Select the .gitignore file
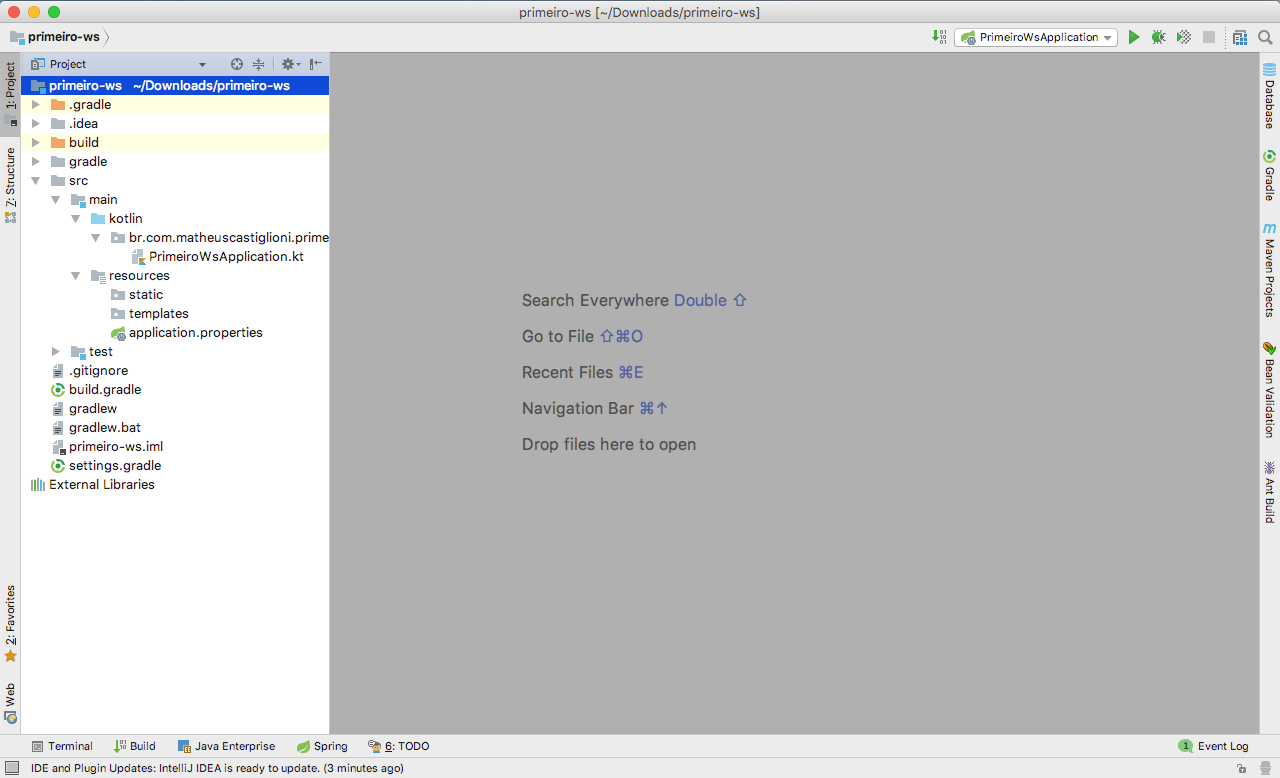Image resolution: width=1280 pixels, height=778 pixels. [x=89, y=370]
